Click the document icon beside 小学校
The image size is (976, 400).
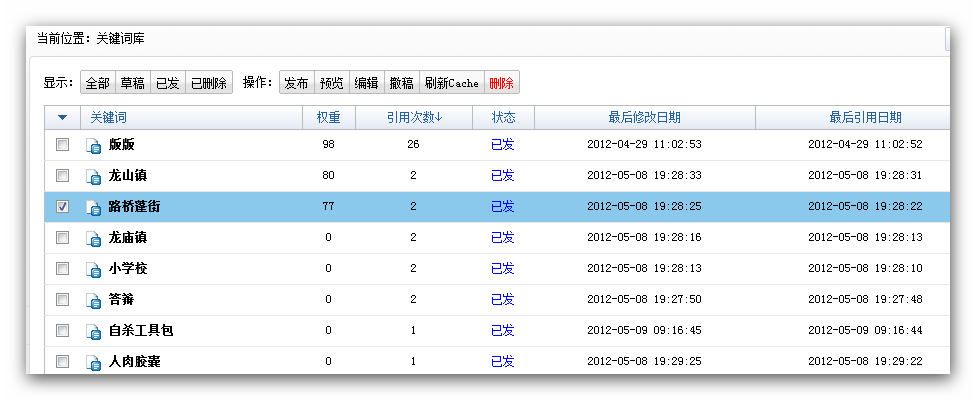click(x=94, y=270)
